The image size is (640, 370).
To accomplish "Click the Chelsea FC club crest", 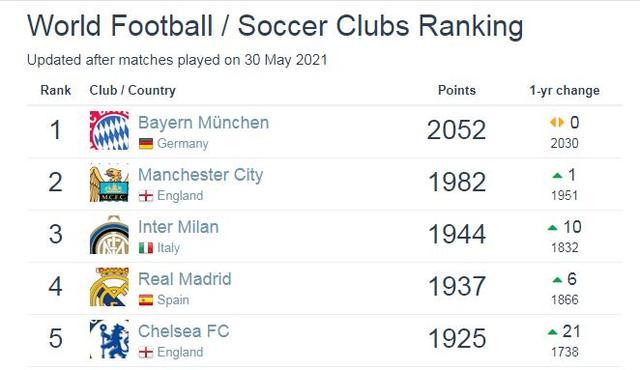I will [x=109, y=339].
